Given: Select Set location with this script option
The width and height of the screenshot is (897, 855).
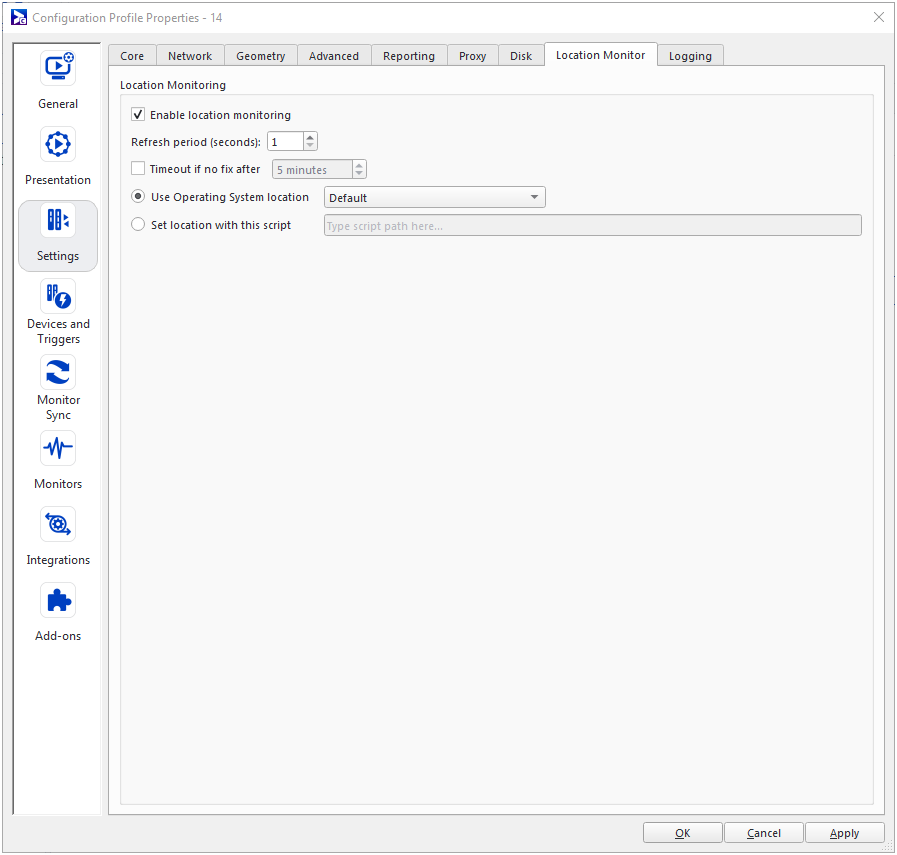Looking at the screenshot, I should [139, 225].
